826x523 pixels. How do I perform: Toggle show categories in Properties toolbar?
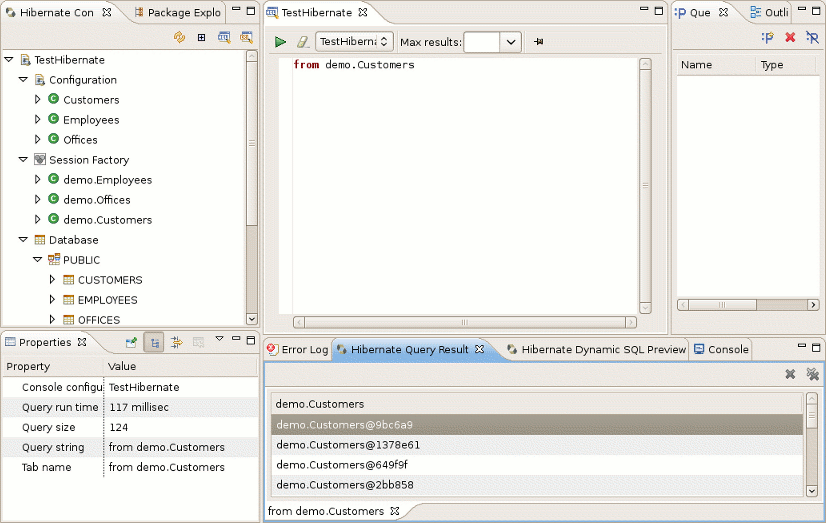154,342
